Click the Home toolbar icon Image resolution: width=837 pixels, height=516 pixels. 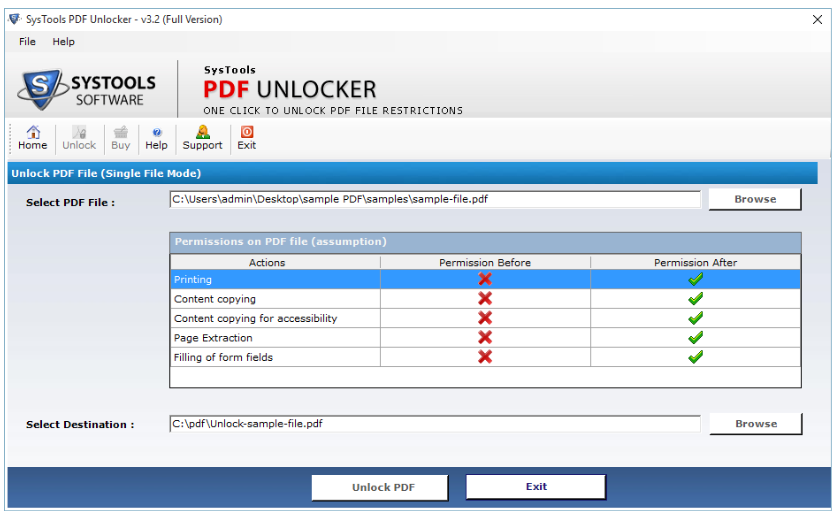pyautogui.click(x=32, y=138)
